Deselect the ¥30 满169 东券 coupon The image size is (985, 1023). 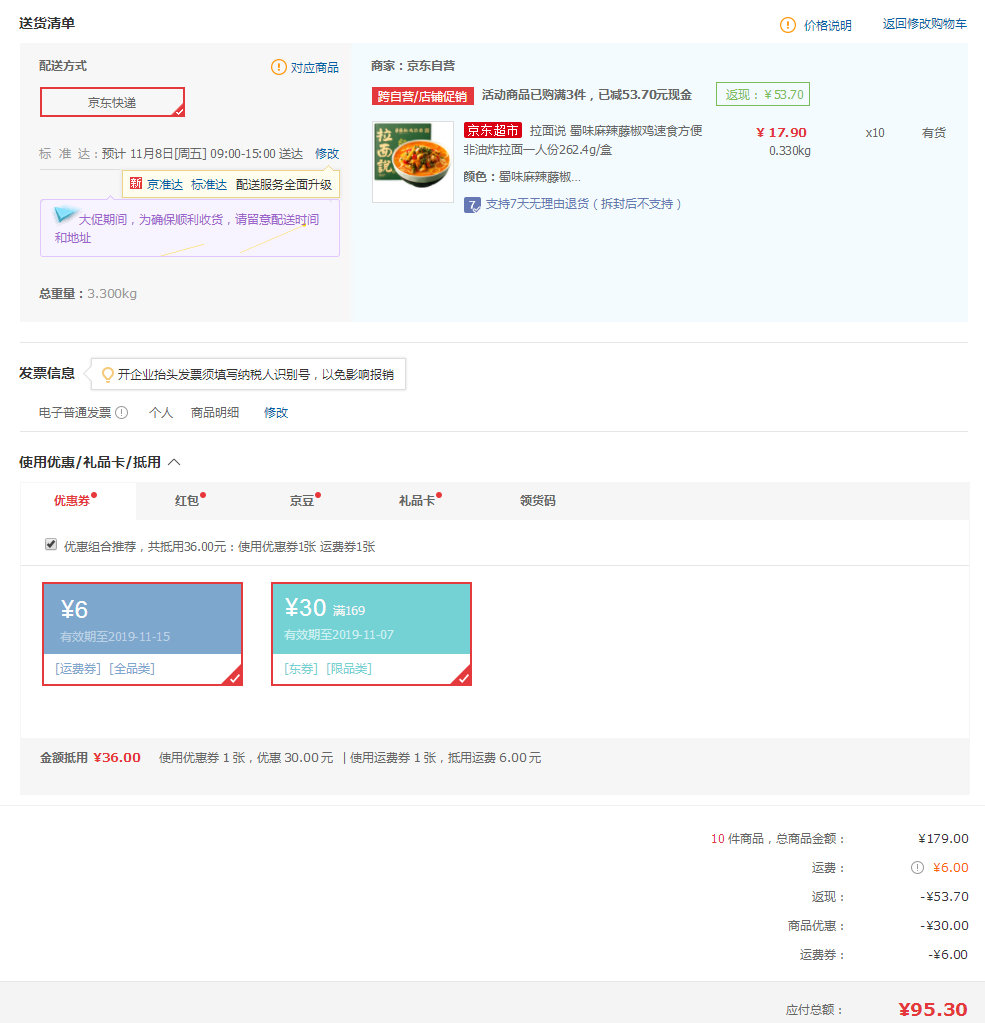[371, 634]
